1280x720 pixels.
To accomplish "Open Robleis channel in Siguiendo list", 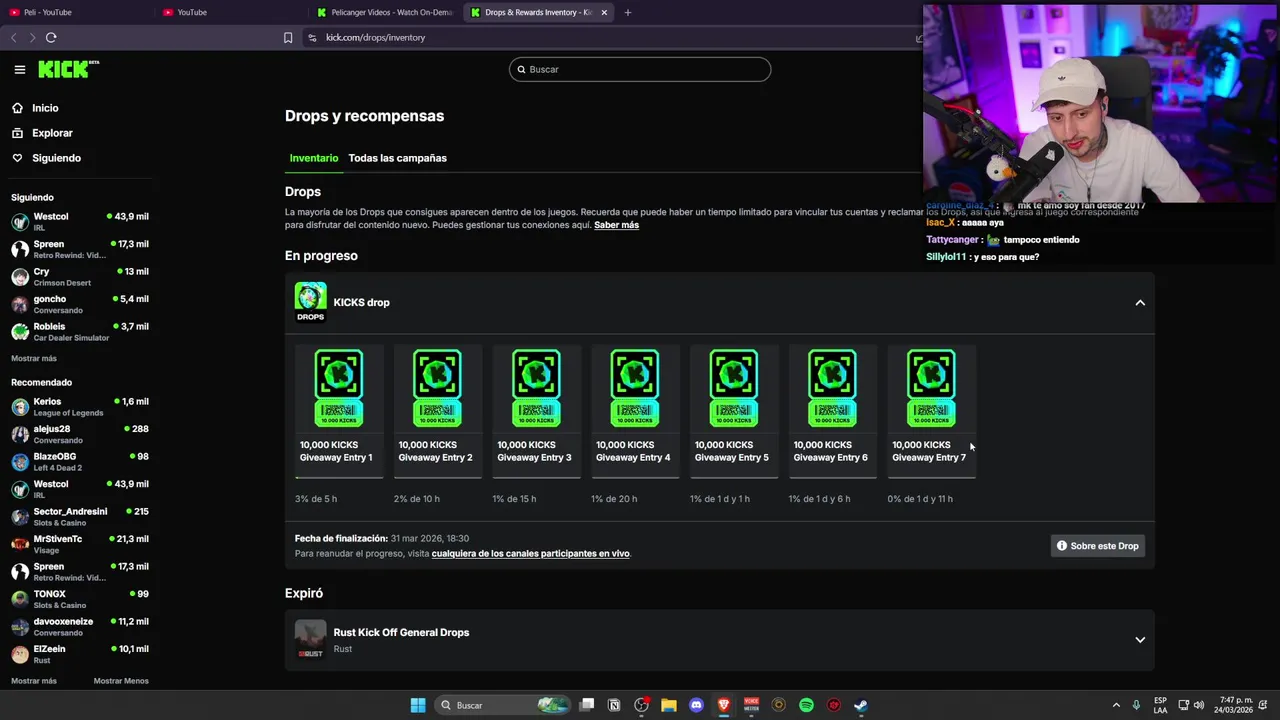I will [80, 332].
